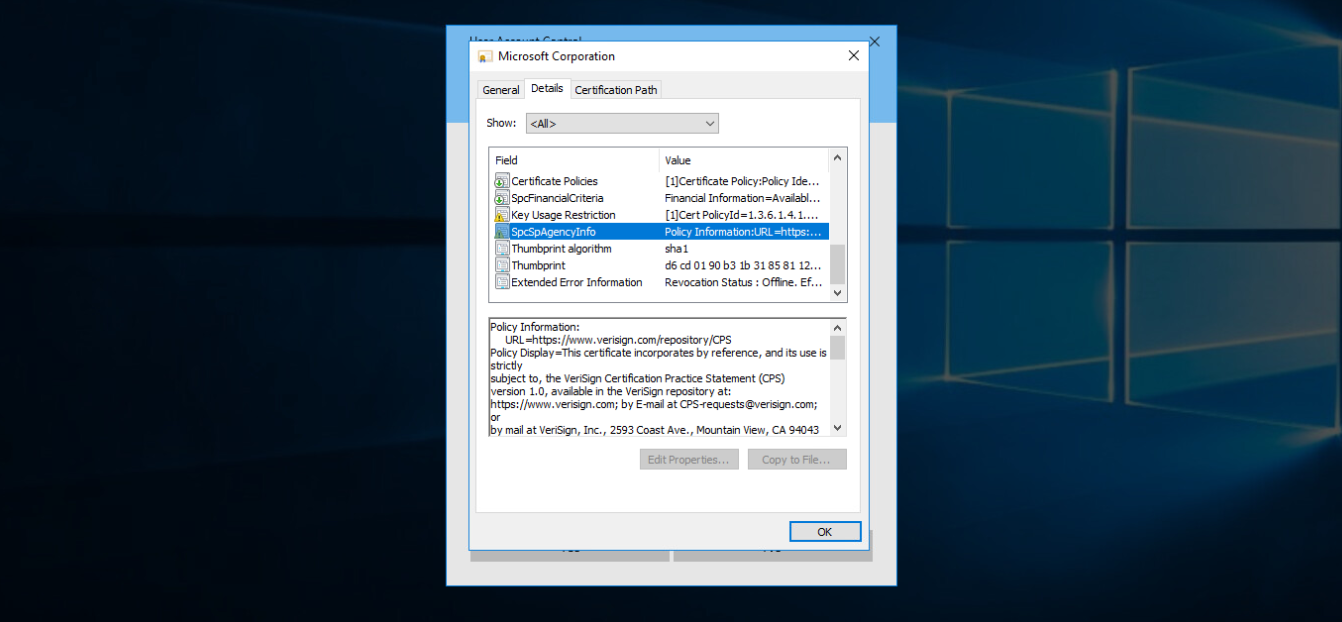Viewport: 1342px width, 622px height.
Task: Click the details text scroll down arrow
Action: 838,428
